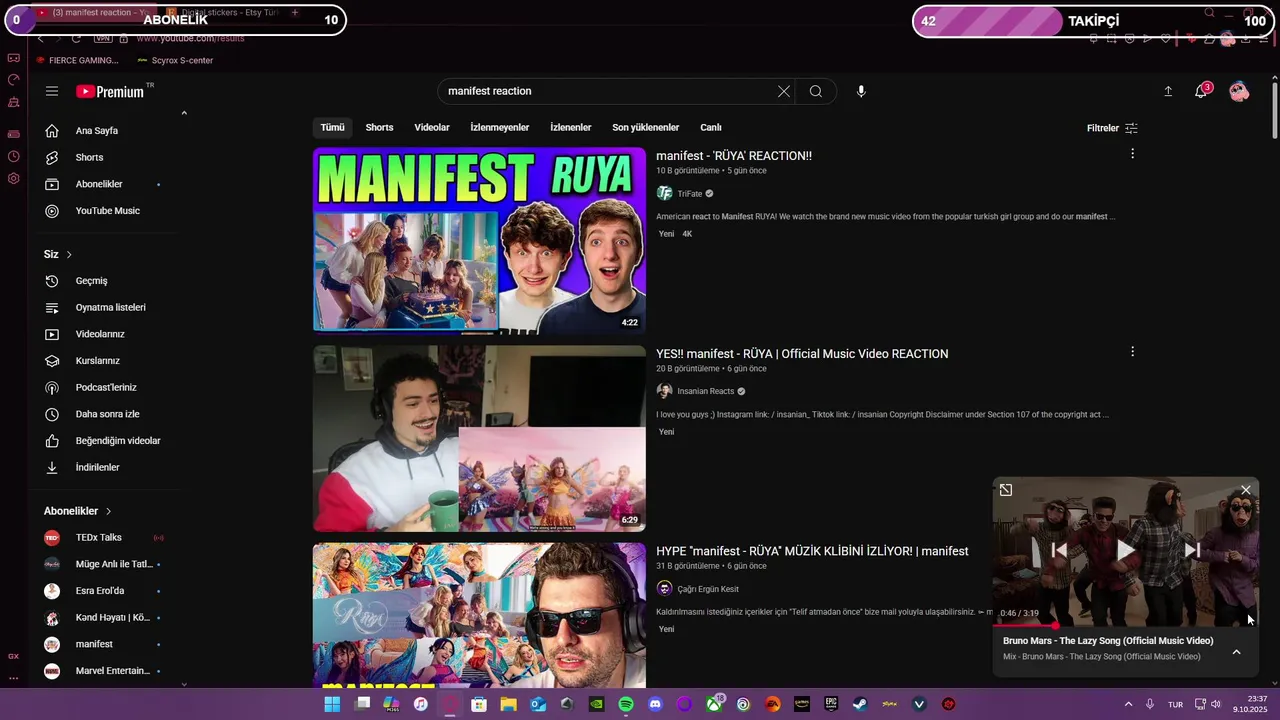1280x720 pixels.
Task: Collapse the miniplayer queue chevron
Action: point(1236,652)
